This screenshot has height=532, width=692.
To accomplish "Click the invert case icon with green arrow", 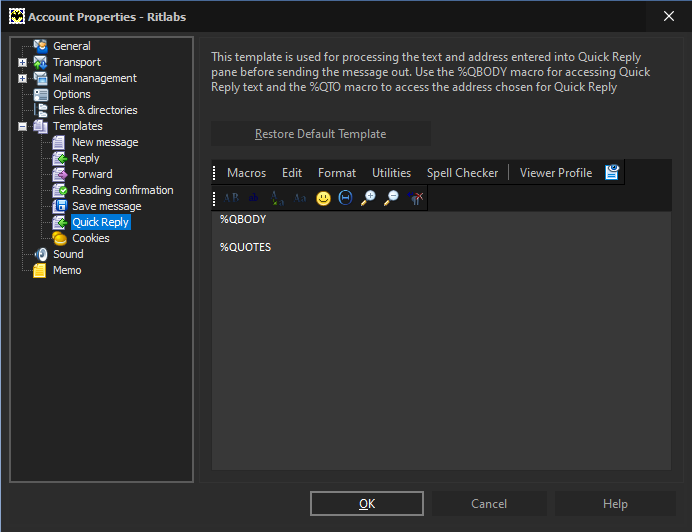I will 277,198.
